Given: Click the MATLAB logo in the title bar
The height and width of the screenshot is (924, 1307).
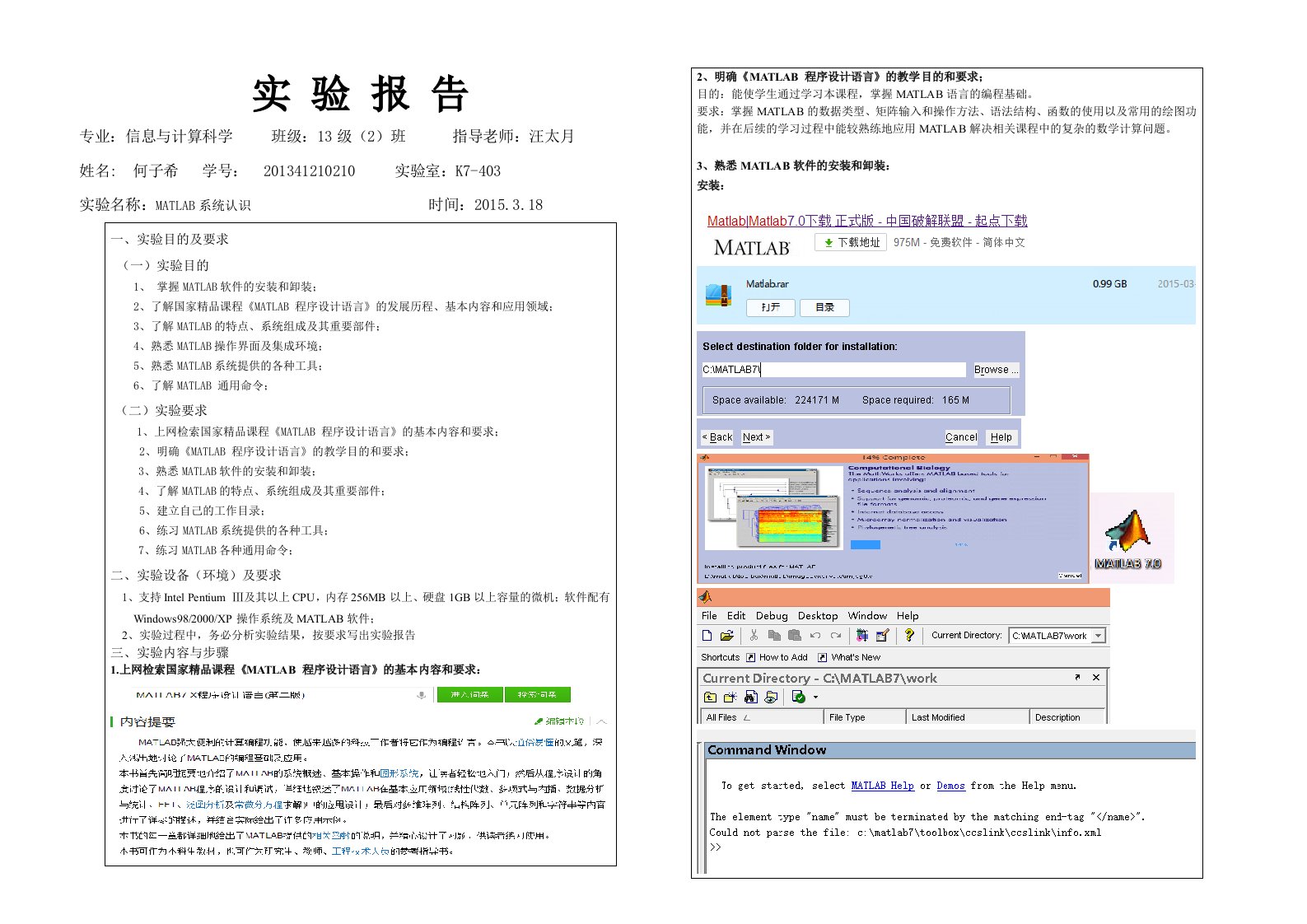Looking at the screenshot, I should tap(705, 597).
